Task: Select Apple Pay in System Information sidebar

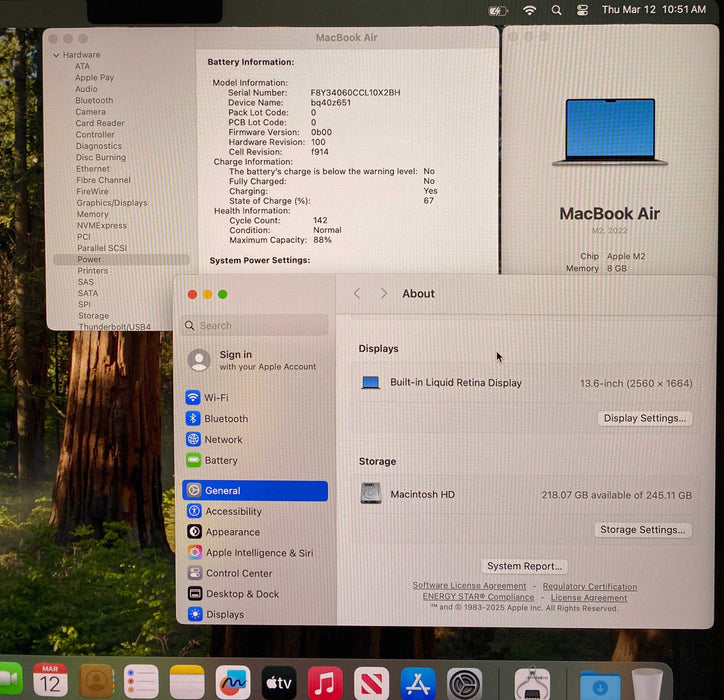Action: coord(95,78)
